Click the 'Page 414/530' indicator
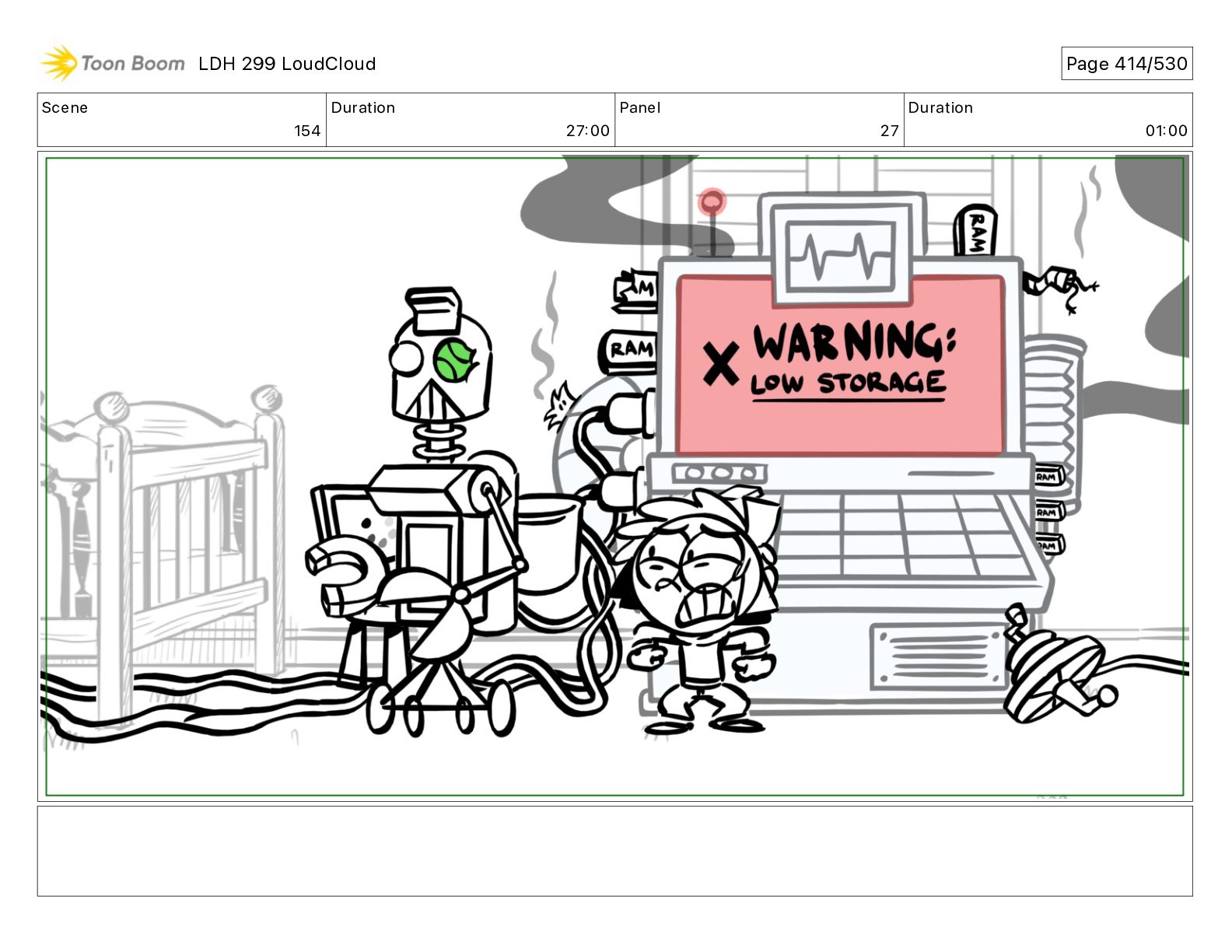This screenshot has height=952, width=1232. click(1126, 64)
